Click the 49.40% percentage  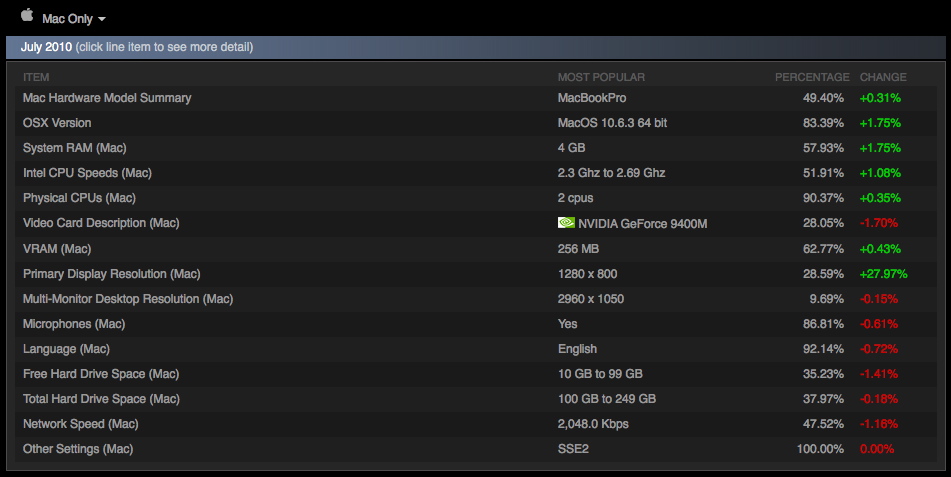click(x=823, y=98)
